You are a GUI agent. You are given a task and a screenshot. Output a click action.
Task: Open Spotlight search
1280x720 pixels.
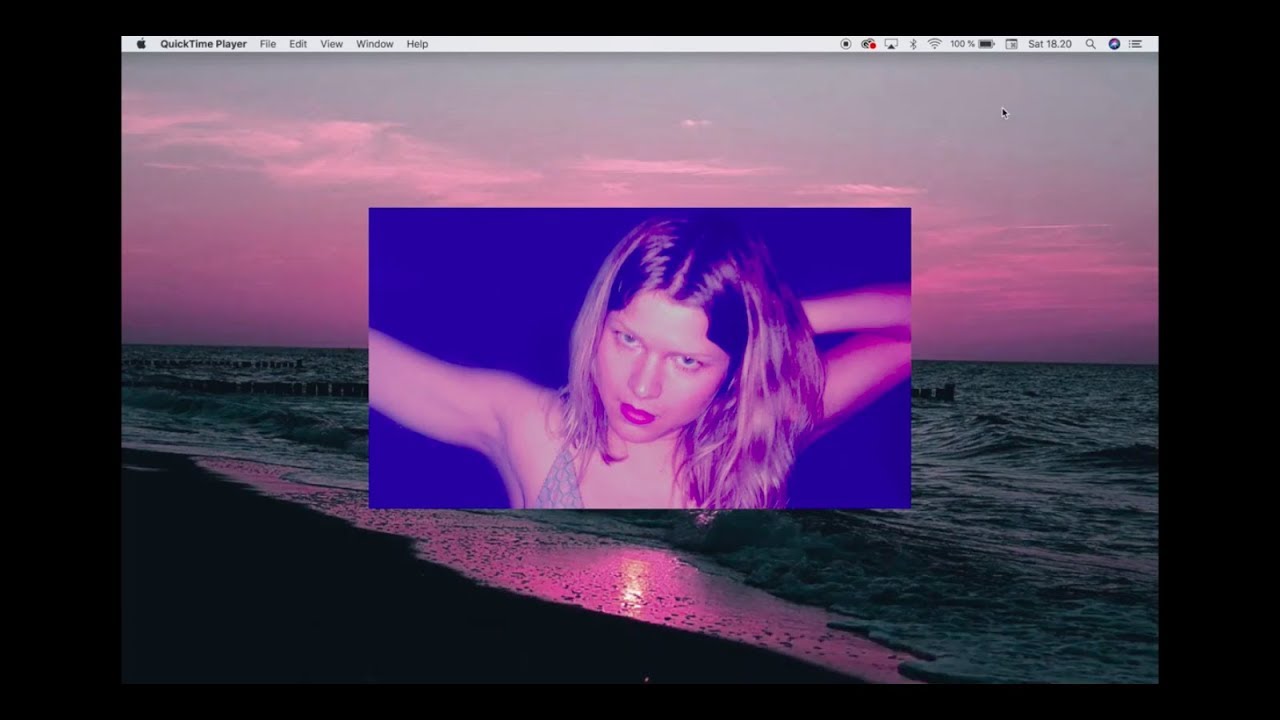point(1091,44)
